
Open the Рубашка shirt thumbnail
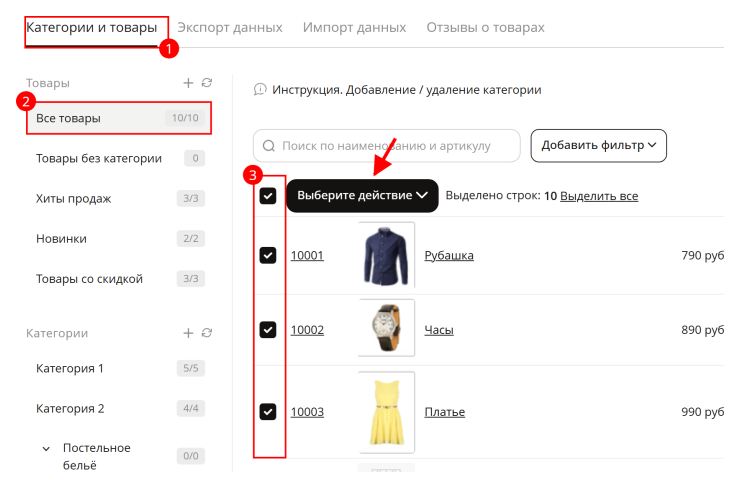point(387,255)
